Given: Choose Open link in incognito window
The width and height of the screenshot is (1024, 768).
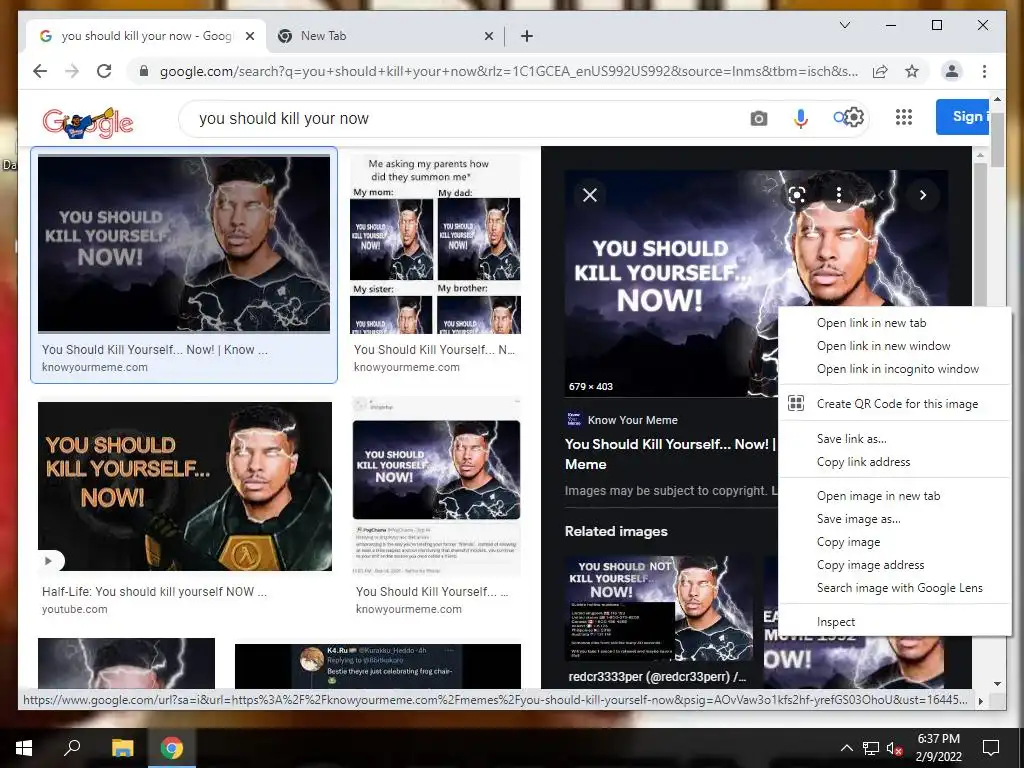Looking at the screenshot, I should coord(895,369).
